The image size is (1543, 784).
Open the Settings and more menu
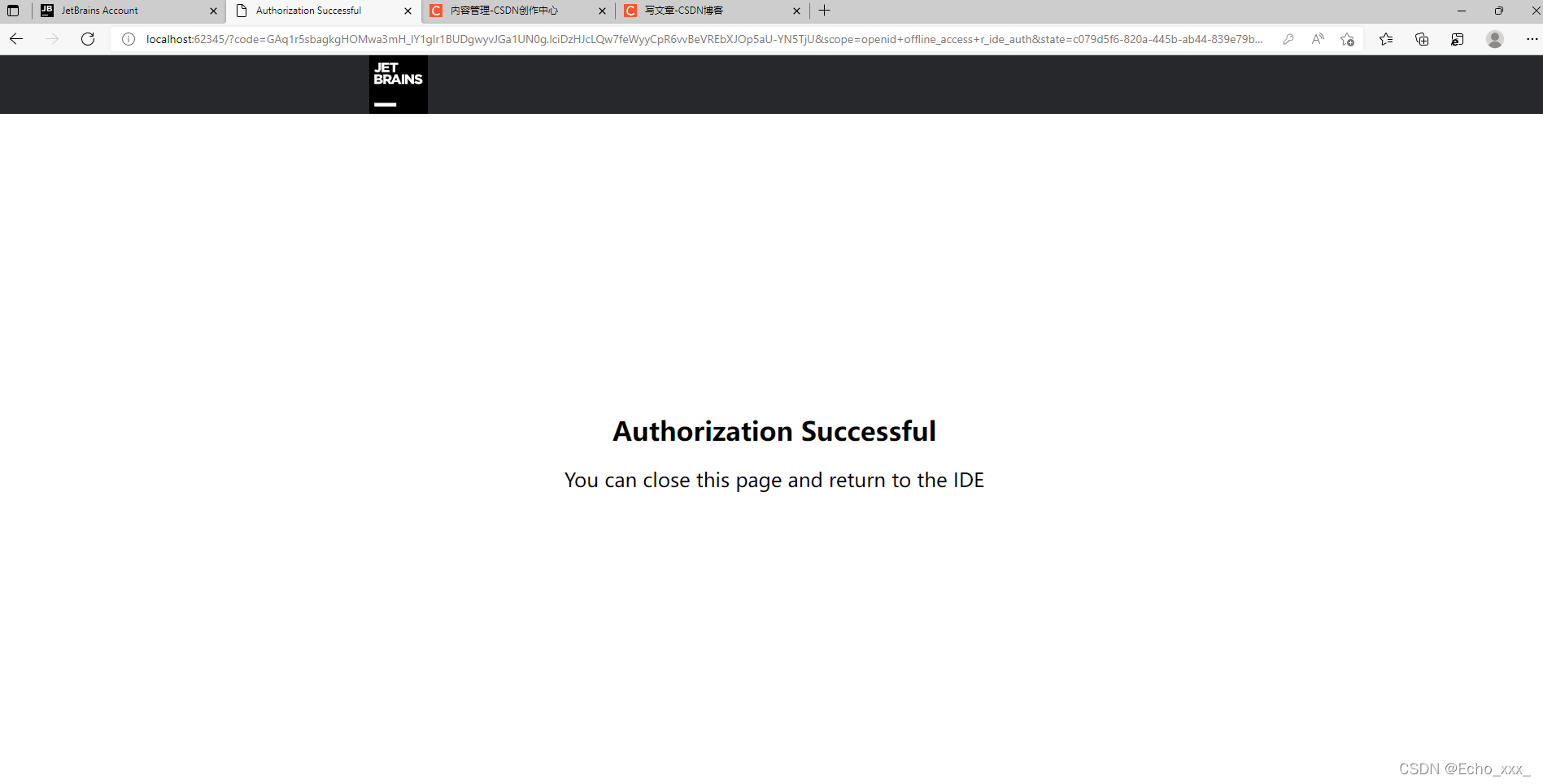(1532, 39)
